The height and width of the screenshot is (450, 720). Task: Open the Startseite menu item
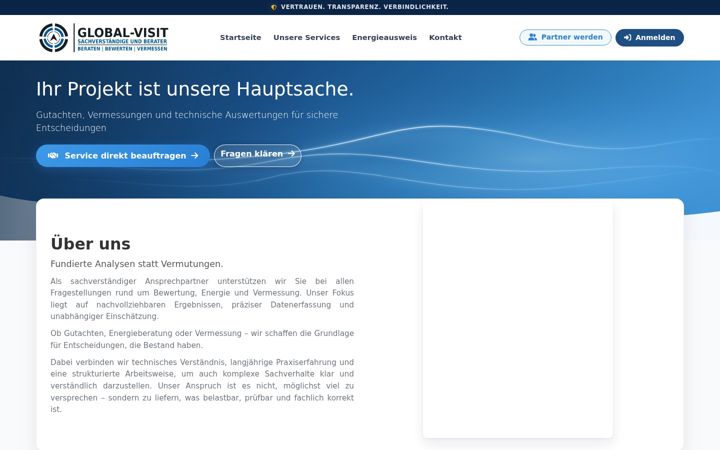pyautogui.click(x=241, y=38)
